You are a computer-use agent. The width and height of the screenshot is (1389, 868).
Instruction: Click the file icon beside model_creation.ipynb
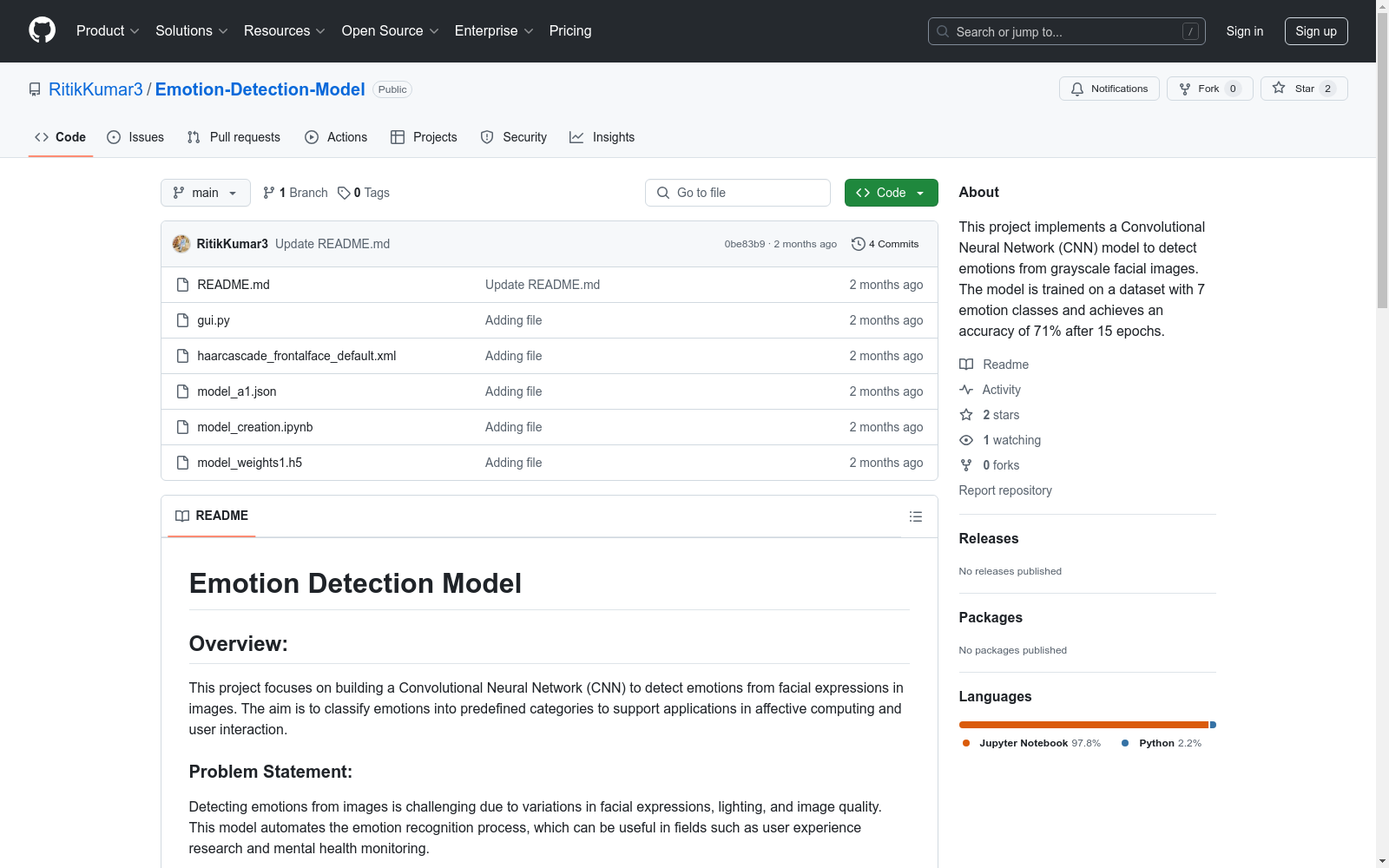point(182,427)
